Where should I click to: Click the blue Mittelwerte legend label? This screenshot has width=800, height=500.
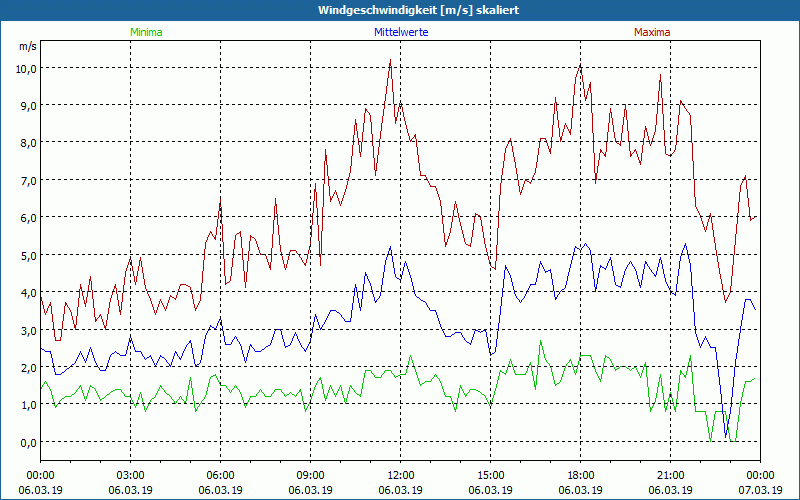400,32
